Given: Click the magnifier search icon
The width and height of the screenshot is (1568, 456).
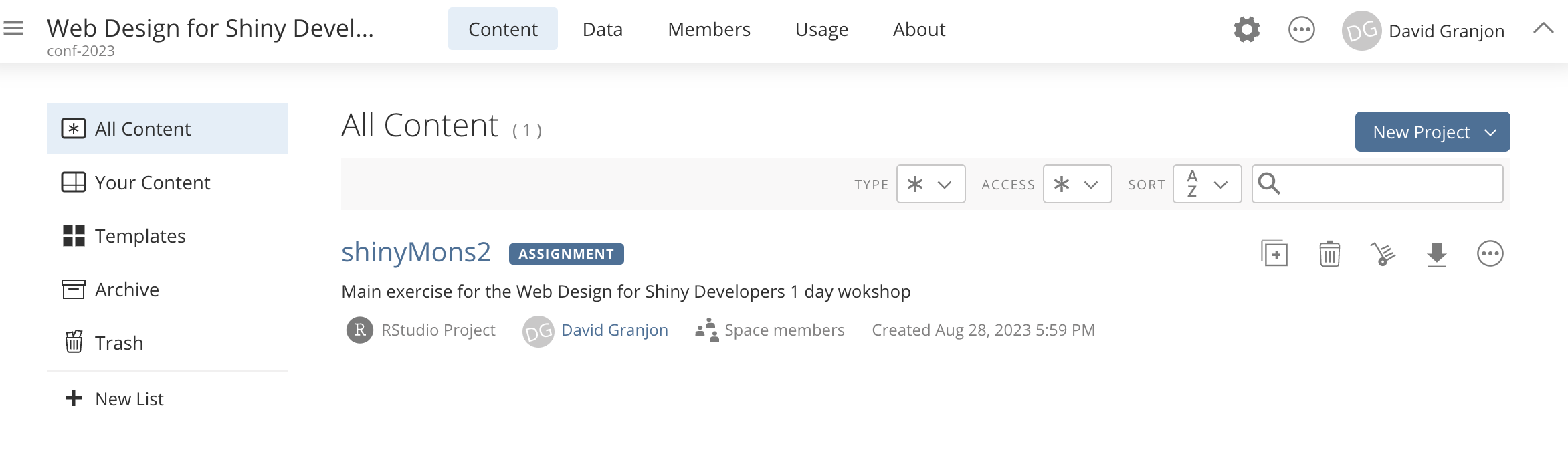Looking at the screenshot, I should (x=1268, y=183).
